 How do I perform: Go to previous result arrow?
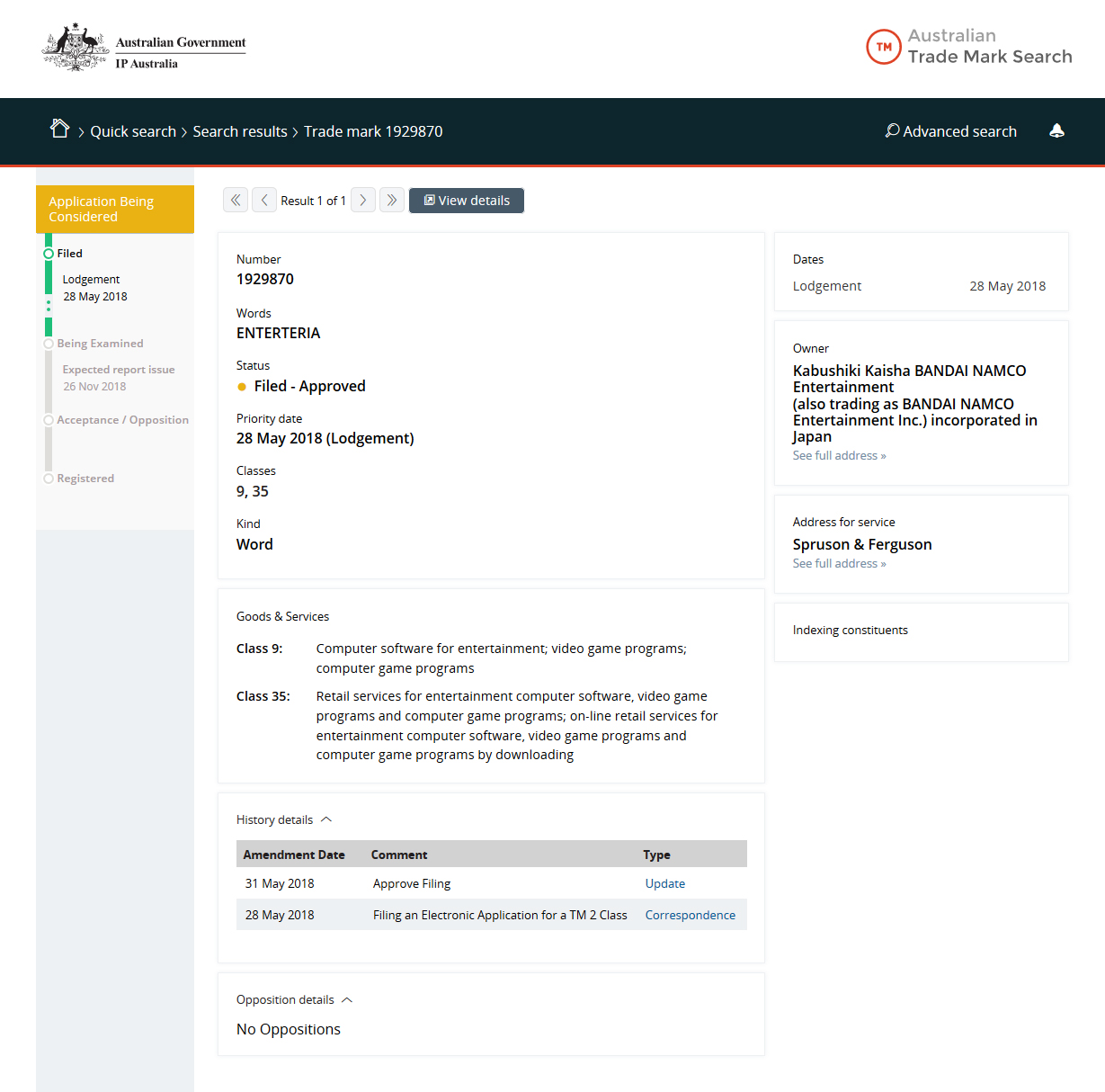tap(264, 201)
